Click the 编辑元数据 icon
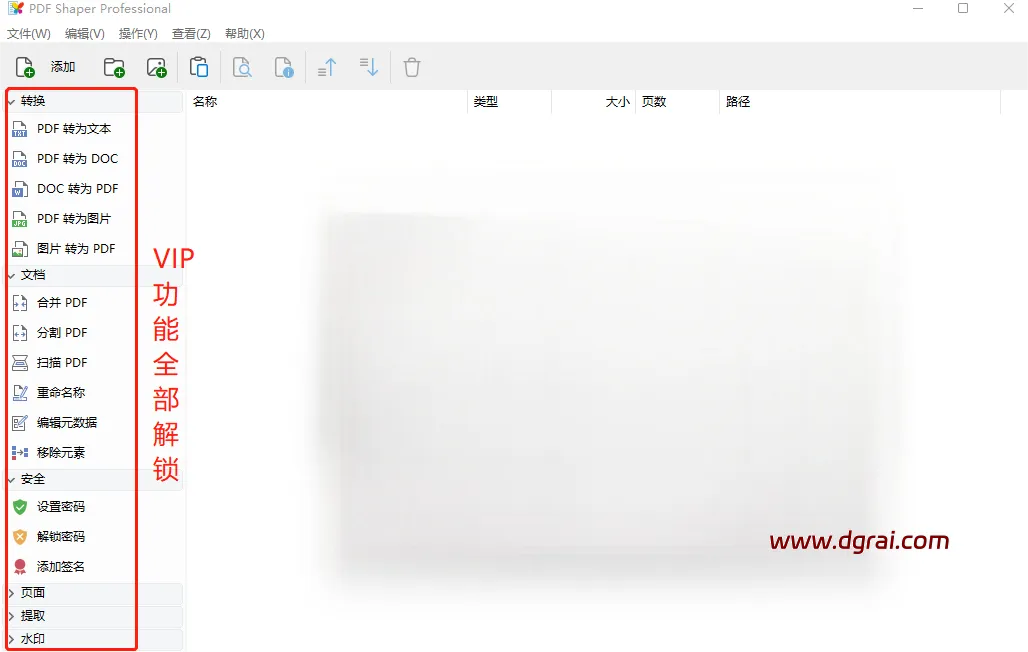Screen dimensions: 1028x652 click(x=20, y=423)
